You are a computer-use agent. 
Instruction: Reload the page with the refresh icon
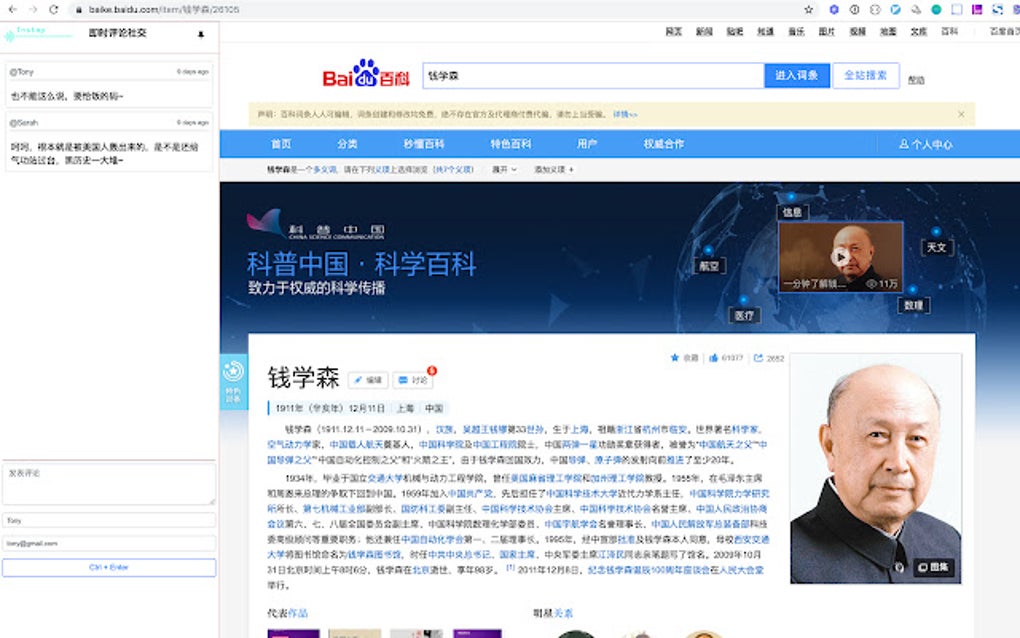pyautogui.click(x=54, y=10)
